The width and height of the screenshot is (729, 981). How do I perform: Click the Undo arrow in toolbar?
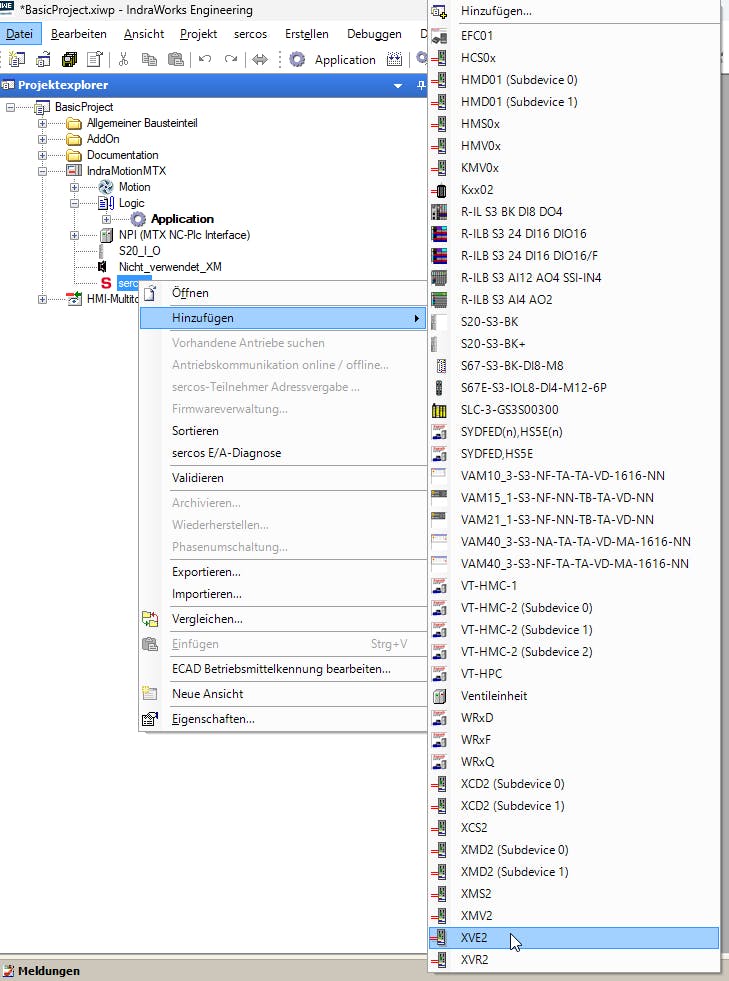pyautogui.click(x=205, y=60)
